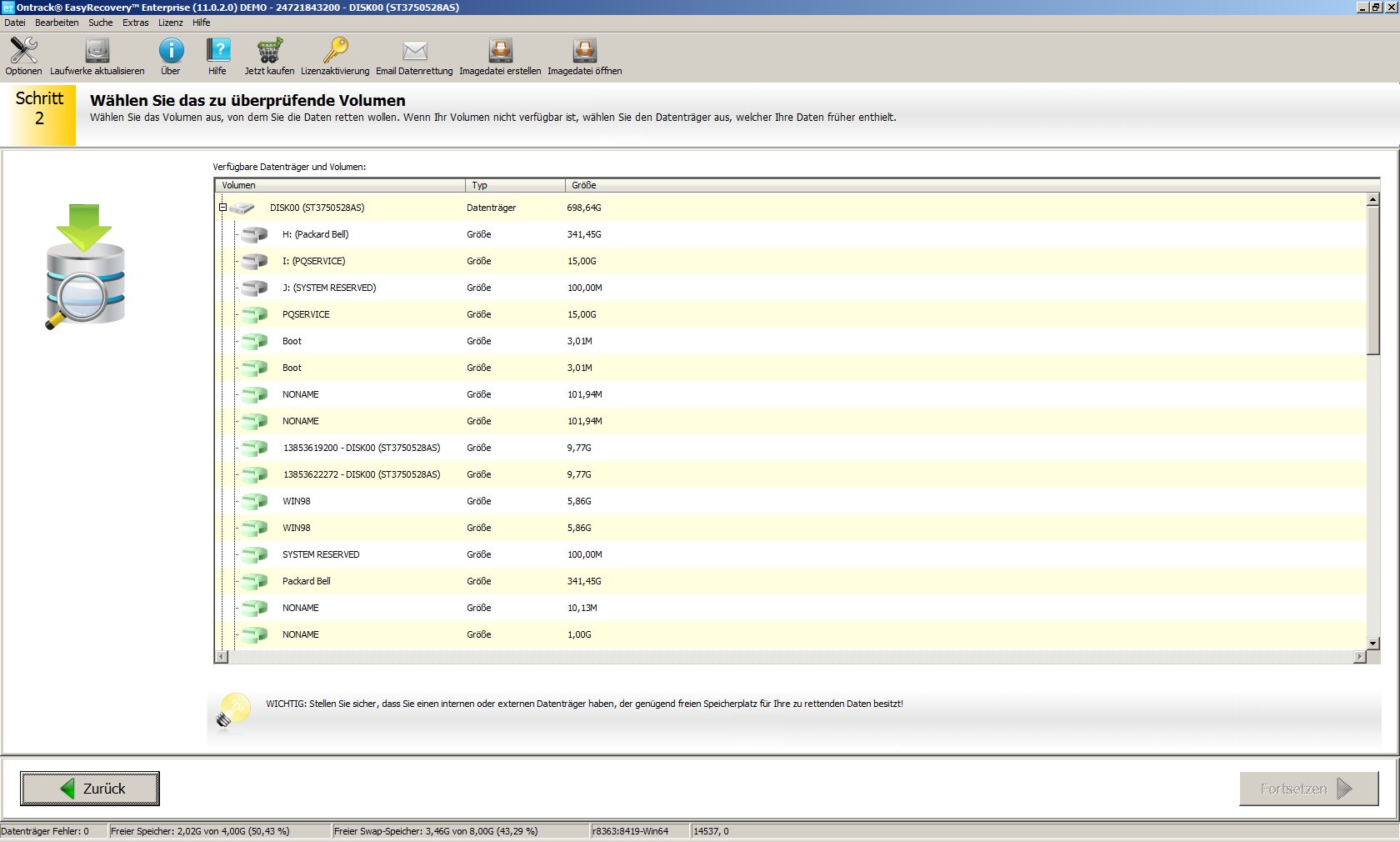Click the volume list's scroll-up arrow
Viewport: 1400px width, 842px height.
coord(1373,200)
